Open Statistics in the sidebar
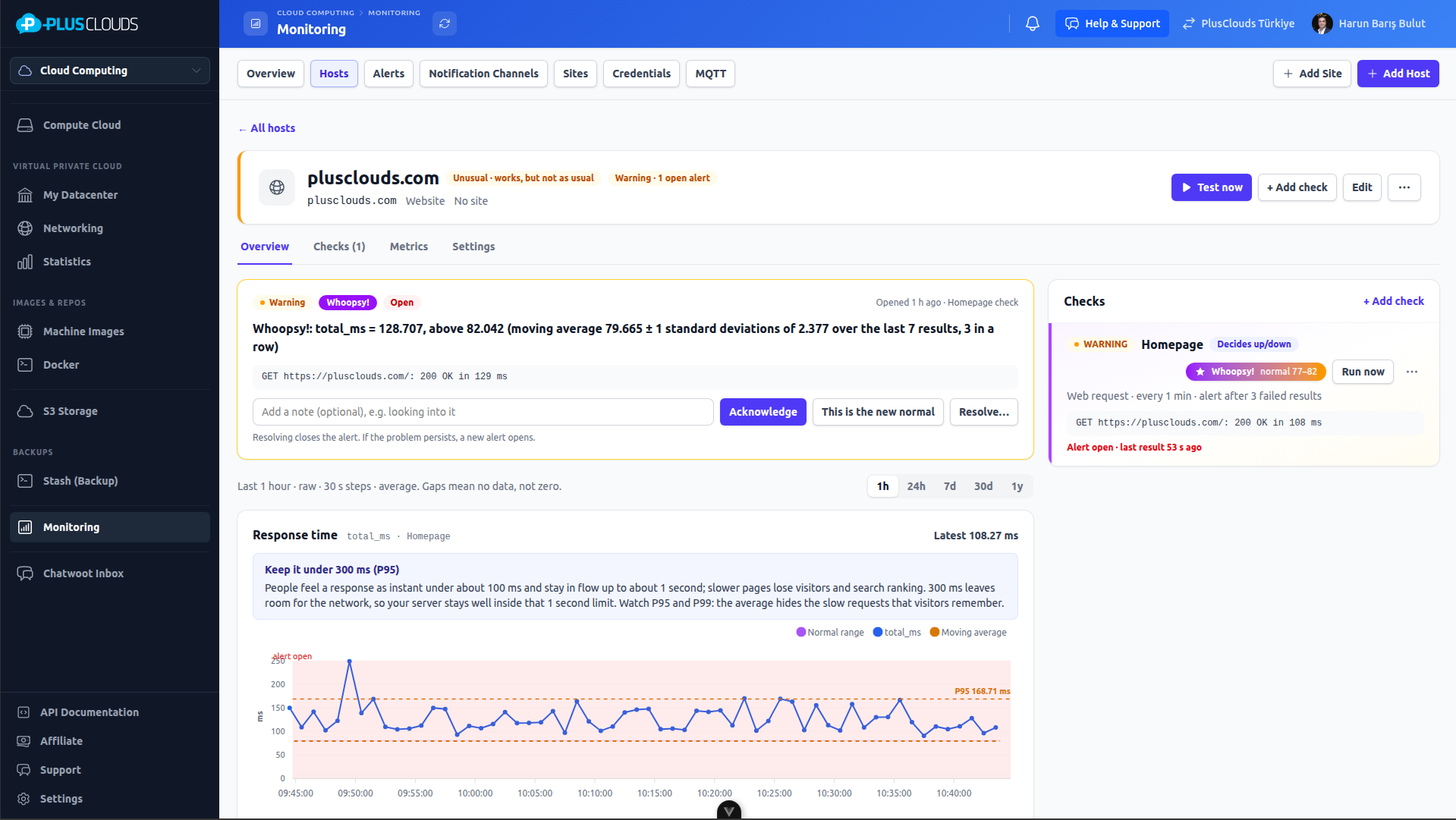1456x820 pixels. coord(110,262)
